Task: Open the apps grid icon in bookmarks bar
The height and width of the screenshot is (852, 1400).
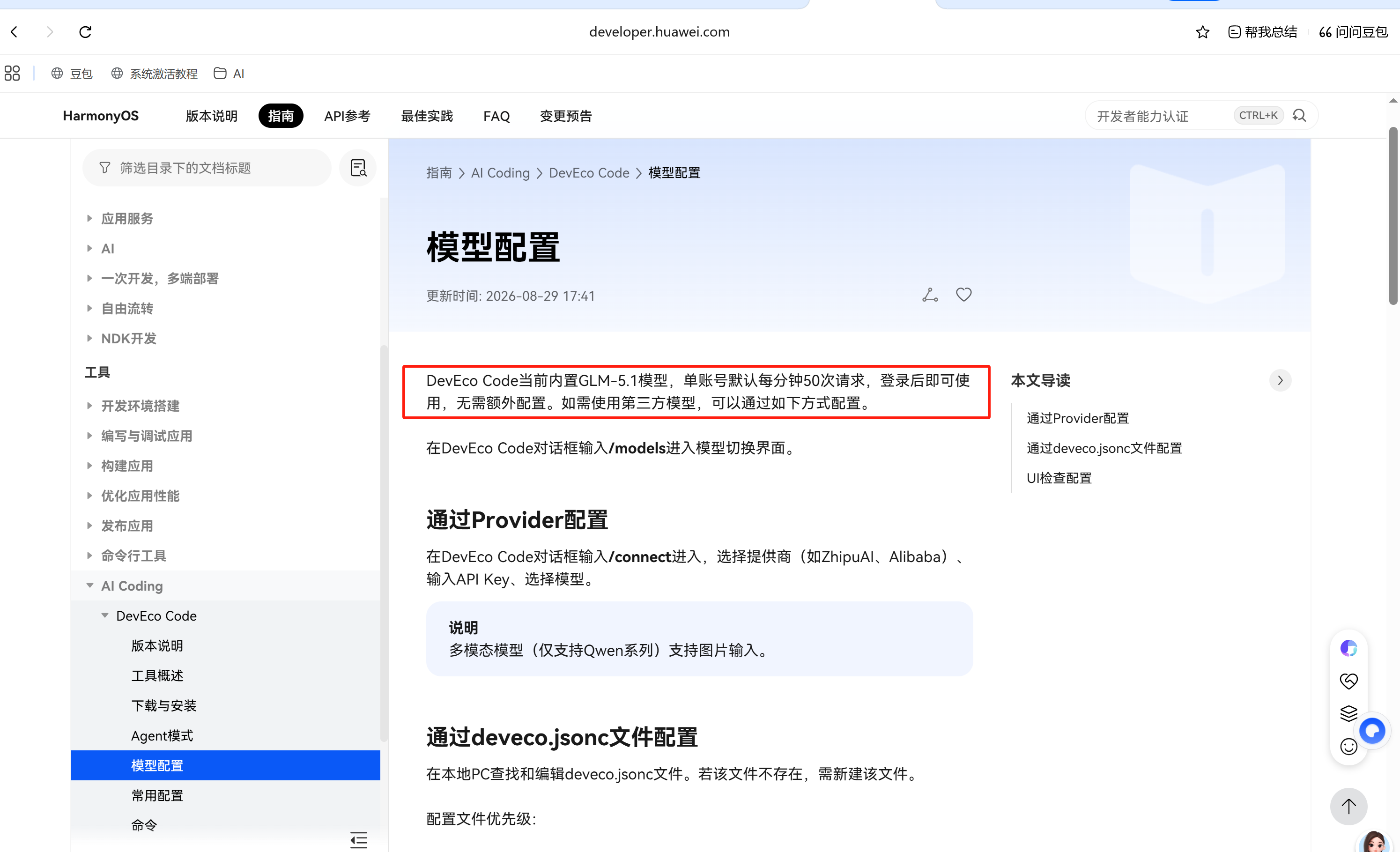Action: [12, 73]
